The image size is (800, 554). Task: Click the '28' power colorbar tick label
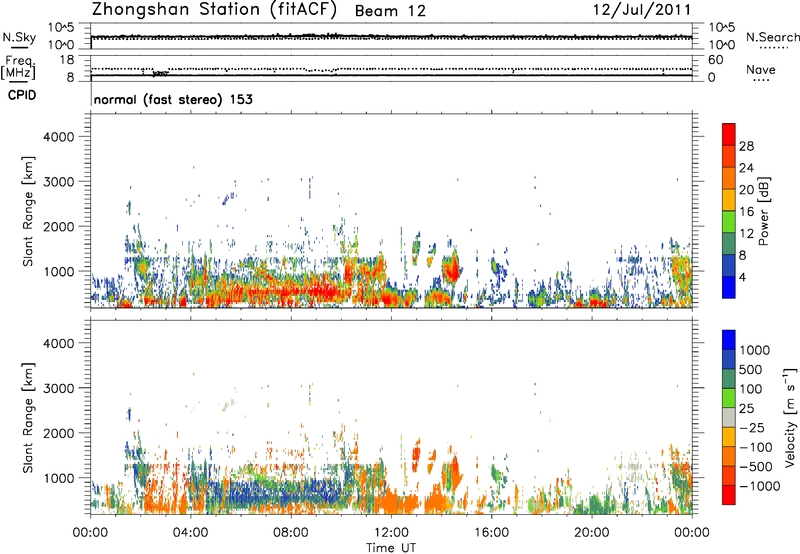coord(746,146)
